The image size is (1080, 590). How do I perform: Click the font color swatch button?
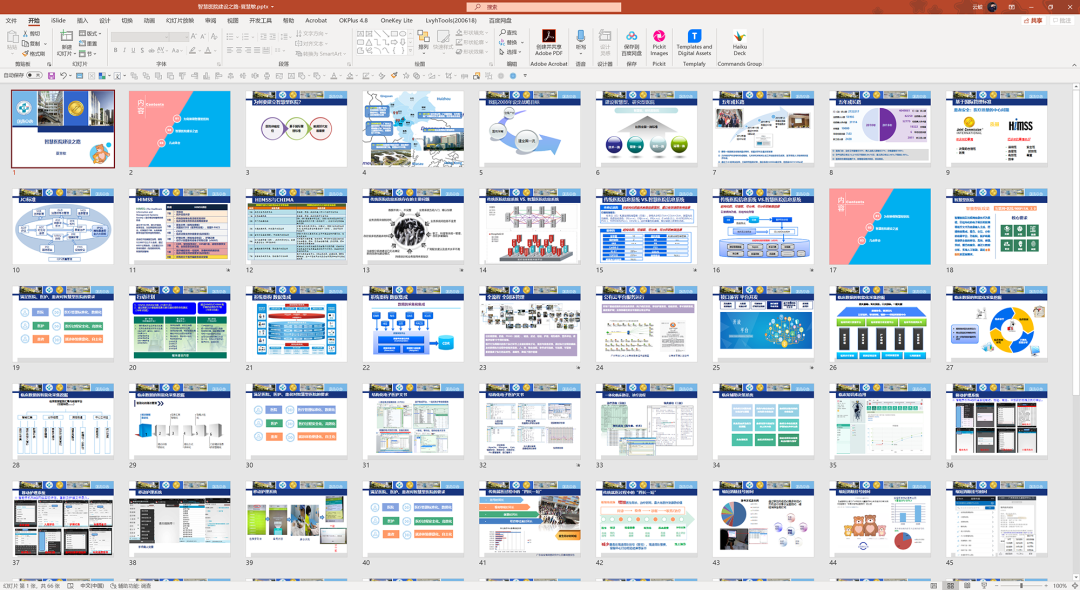click(209, 50)
